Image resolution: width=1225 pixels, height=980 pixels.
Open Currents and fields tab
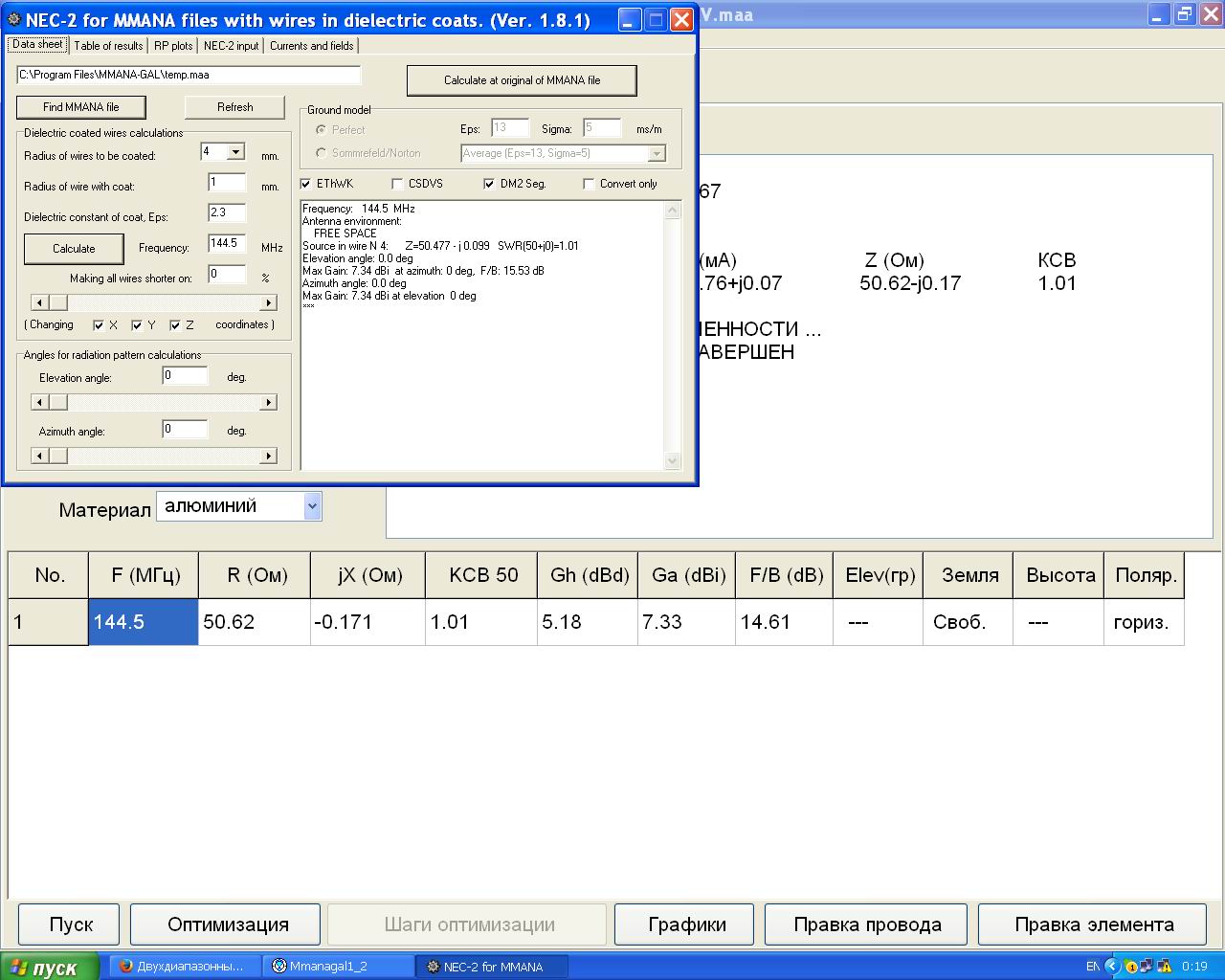click(311, 46)
